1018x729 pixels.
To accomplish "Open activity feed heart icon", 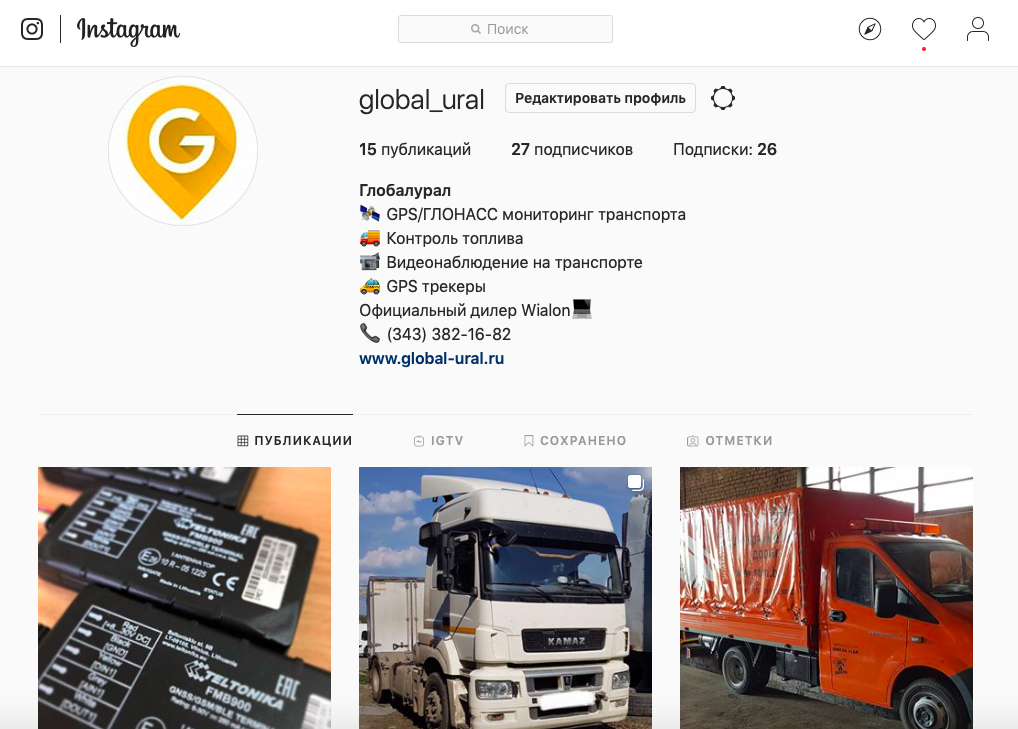I will [x=923, y=29].
